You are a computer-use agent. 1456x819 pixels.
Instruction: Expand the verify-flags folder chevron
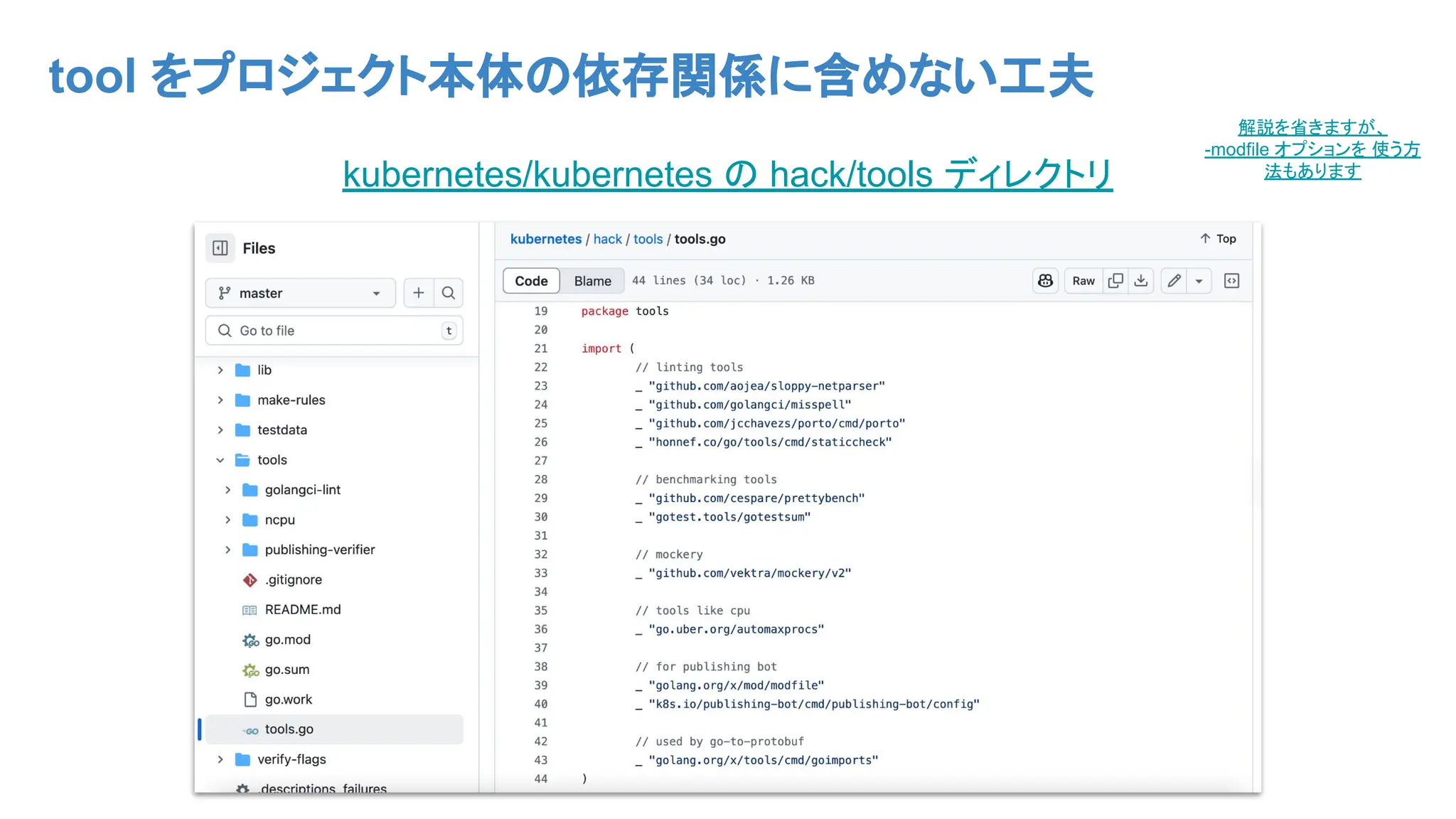pos(220,759)
